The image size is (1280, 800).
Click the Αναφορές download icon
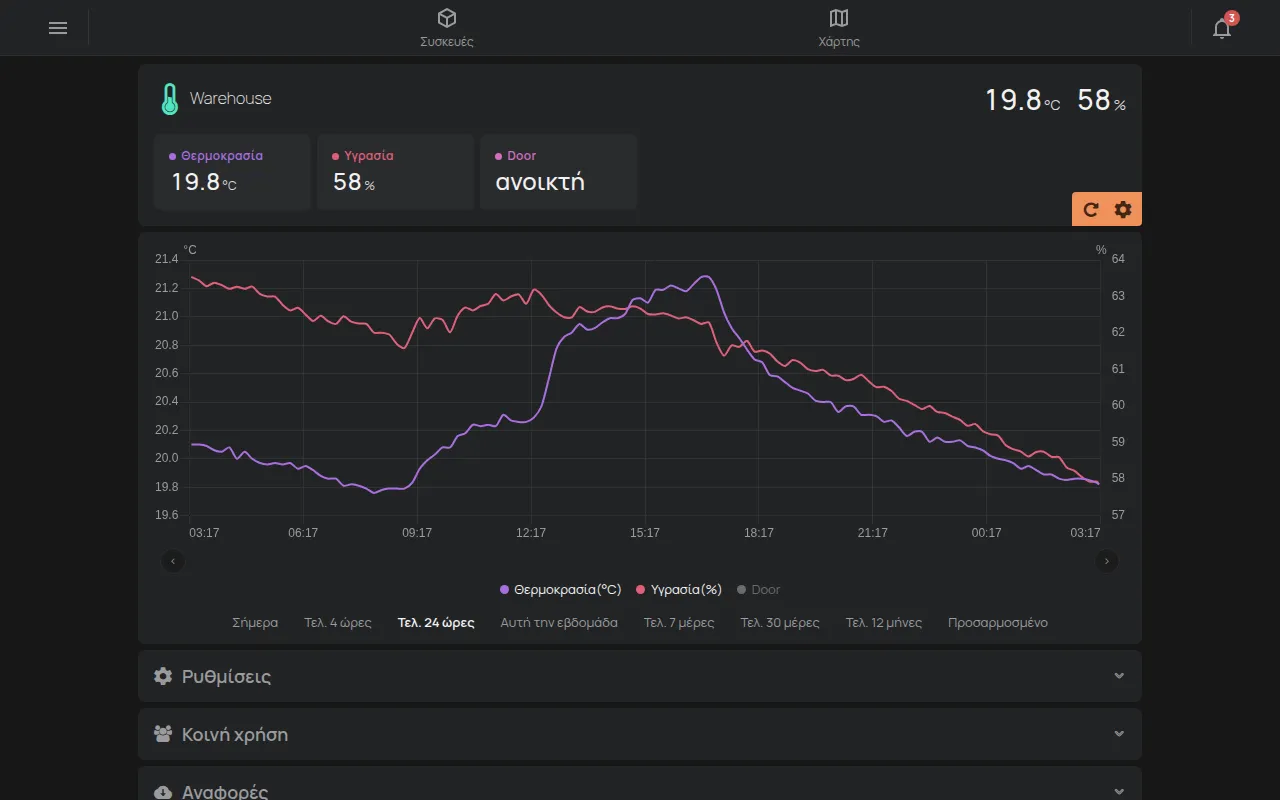click(163, 792)
